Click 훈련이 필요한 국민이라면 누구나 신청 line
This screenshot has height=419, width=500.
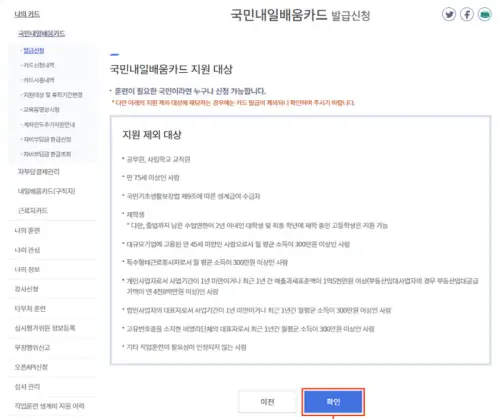pyautogui.click(x=190, y=91)
